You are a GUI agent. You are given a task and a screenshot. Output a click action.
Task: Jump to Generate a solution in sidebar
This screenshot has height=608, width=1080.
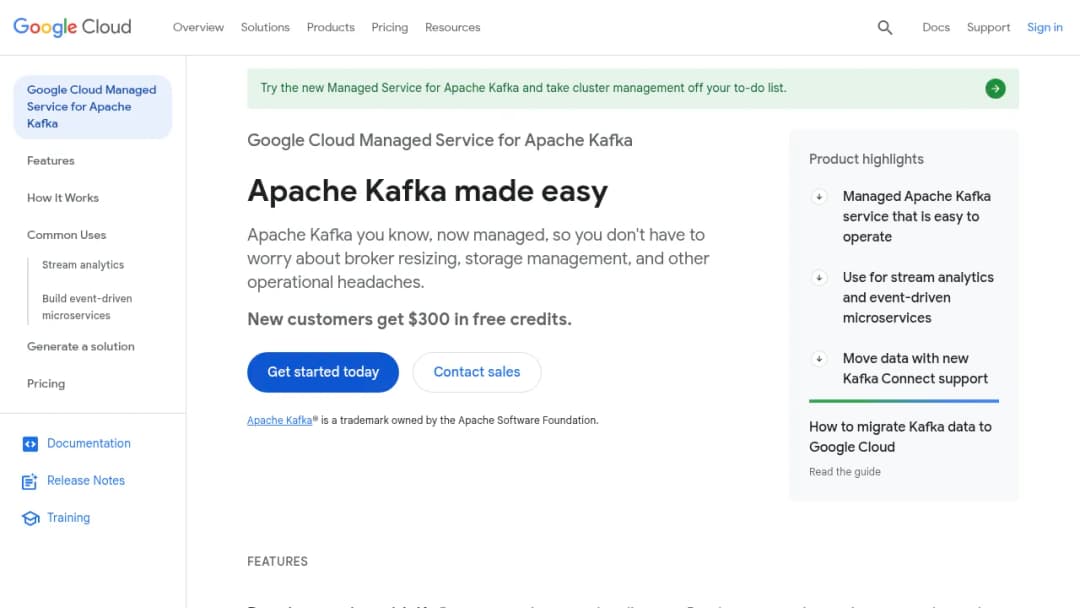click(x=81, y=346)
